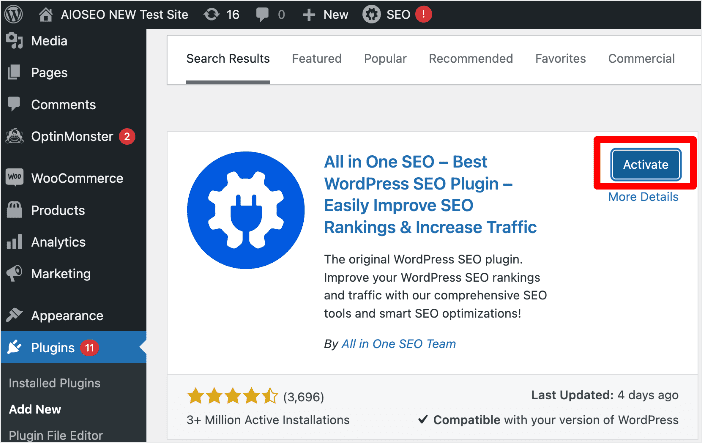Click the Plugins update badge 11
The height and width of the screenshot is (443, 702).
click(x=90, y=348)
